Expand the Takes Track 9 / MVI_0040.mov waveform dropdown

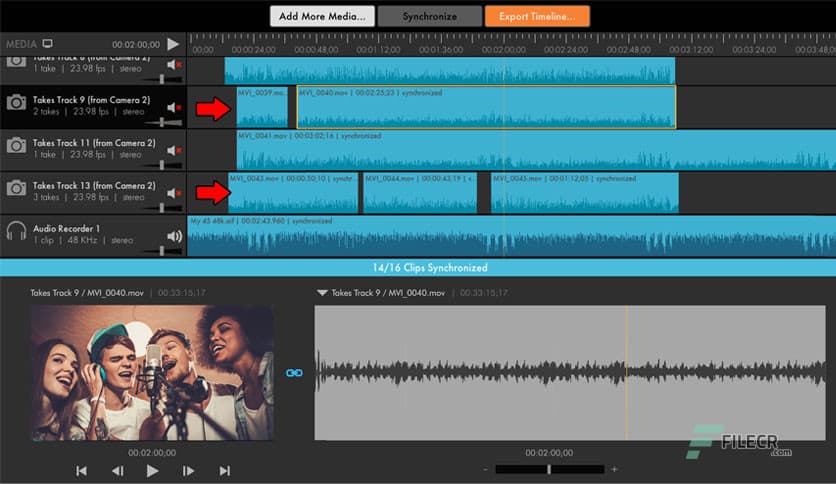pos(322,293)
